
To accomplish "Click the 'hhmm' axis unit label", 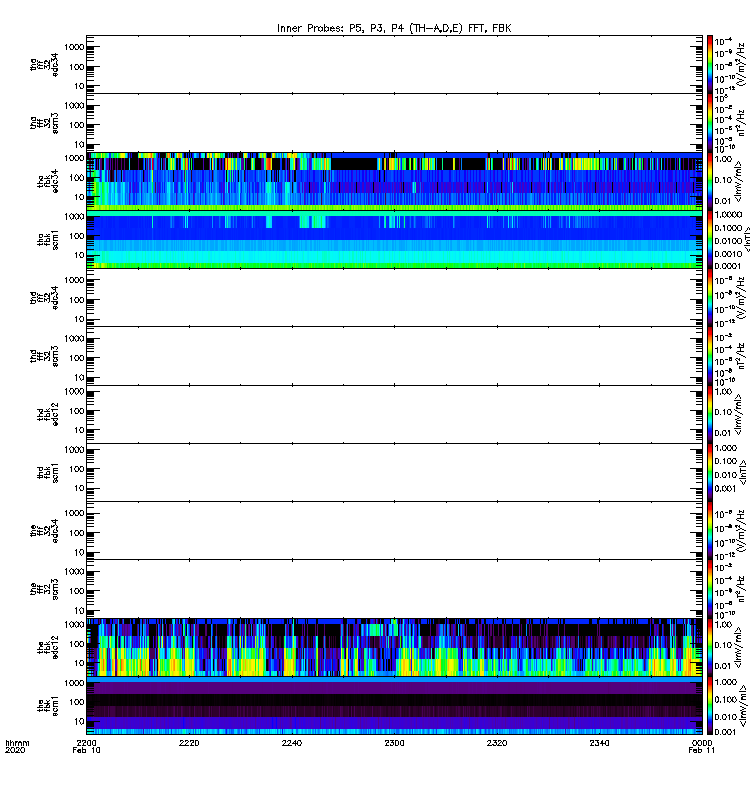I will point(17,743).
